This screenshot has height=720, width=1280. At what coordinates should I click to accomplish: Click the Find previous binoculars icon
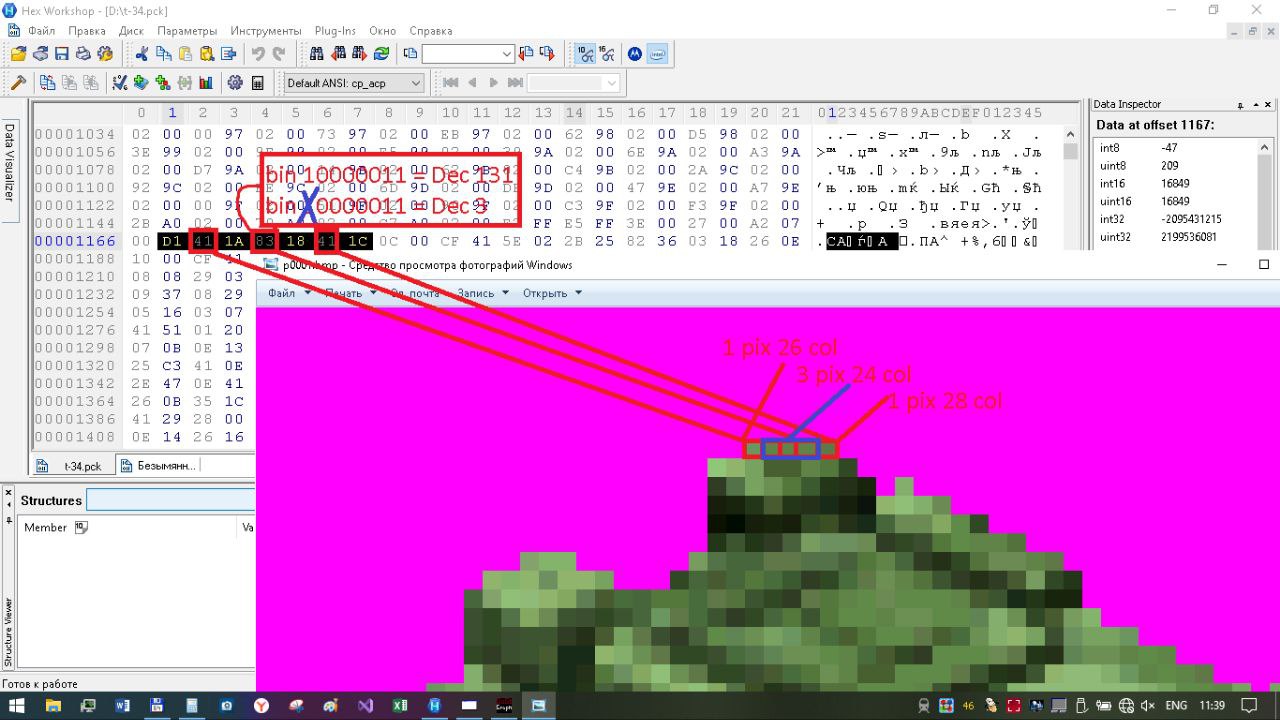[x=338, y=54]
